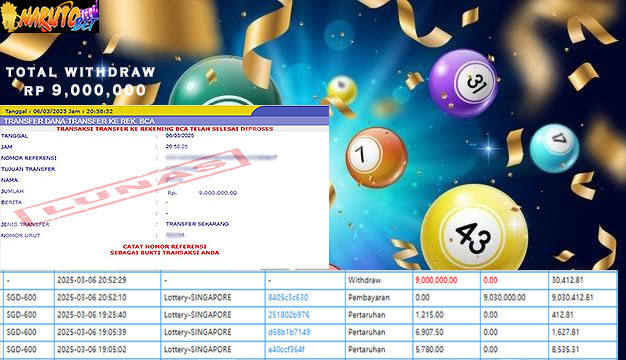
Task: Click the Transfer Dana receipt title bar
Action: 164,121
